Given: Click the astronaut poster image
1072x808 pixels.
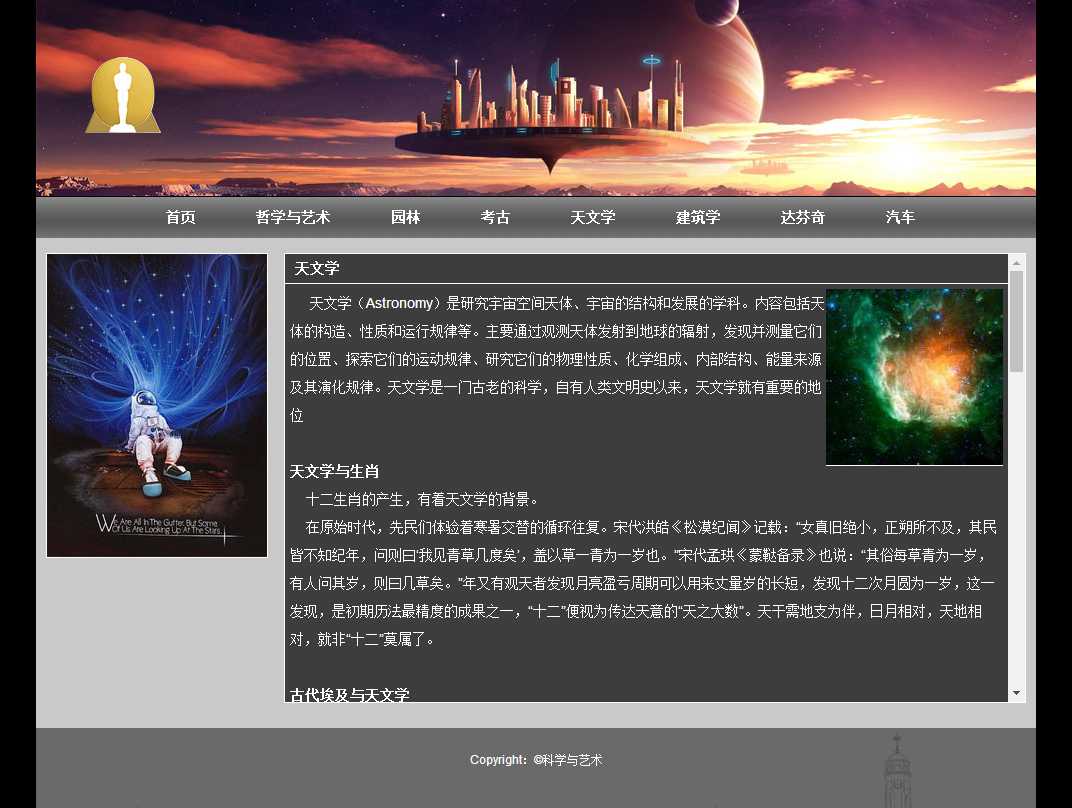Looking at the screenshot, I should pos(157,405).
